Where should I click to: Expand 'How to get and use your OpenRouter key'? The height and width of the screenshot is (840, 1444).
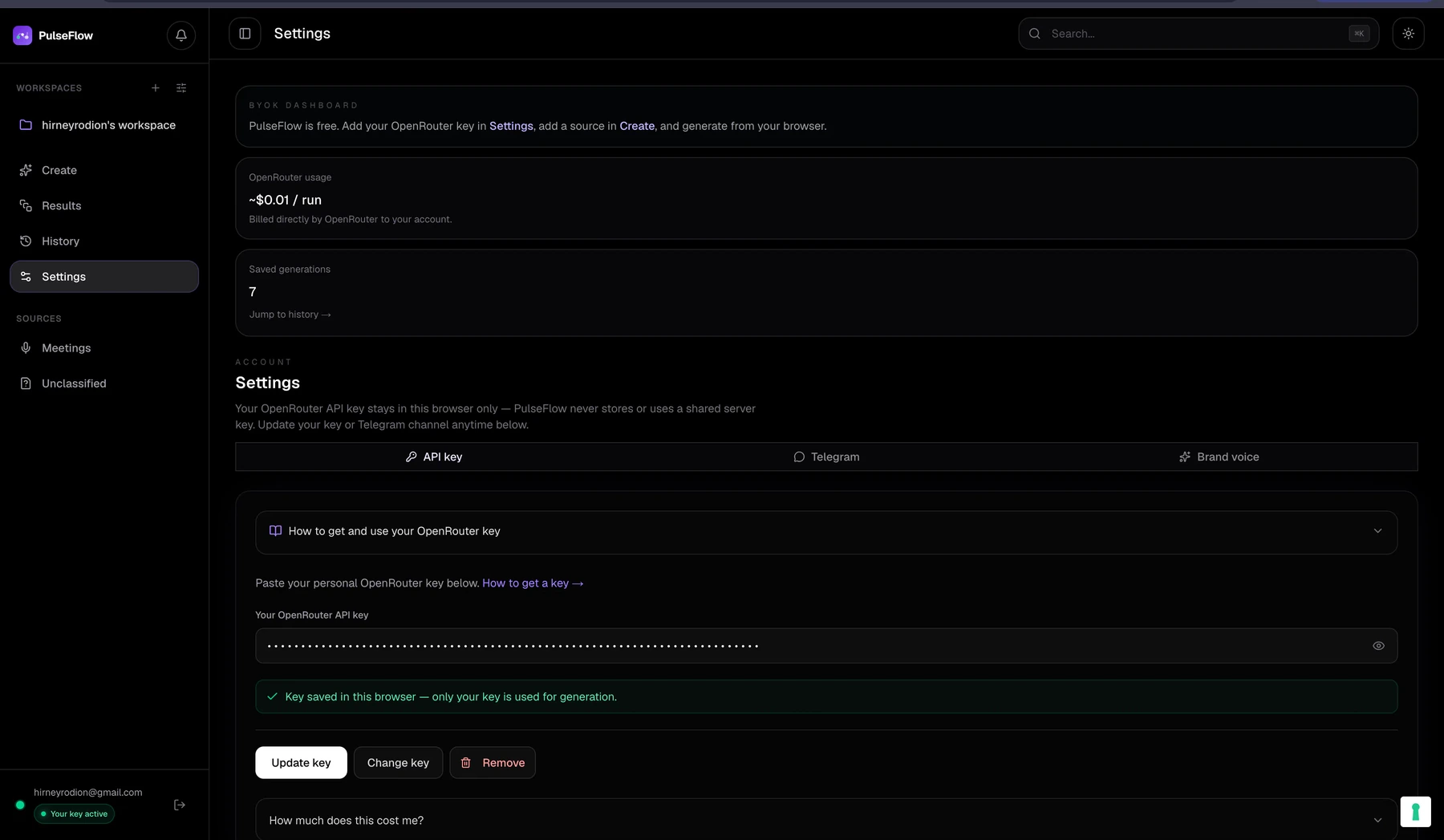click(826, 532)
